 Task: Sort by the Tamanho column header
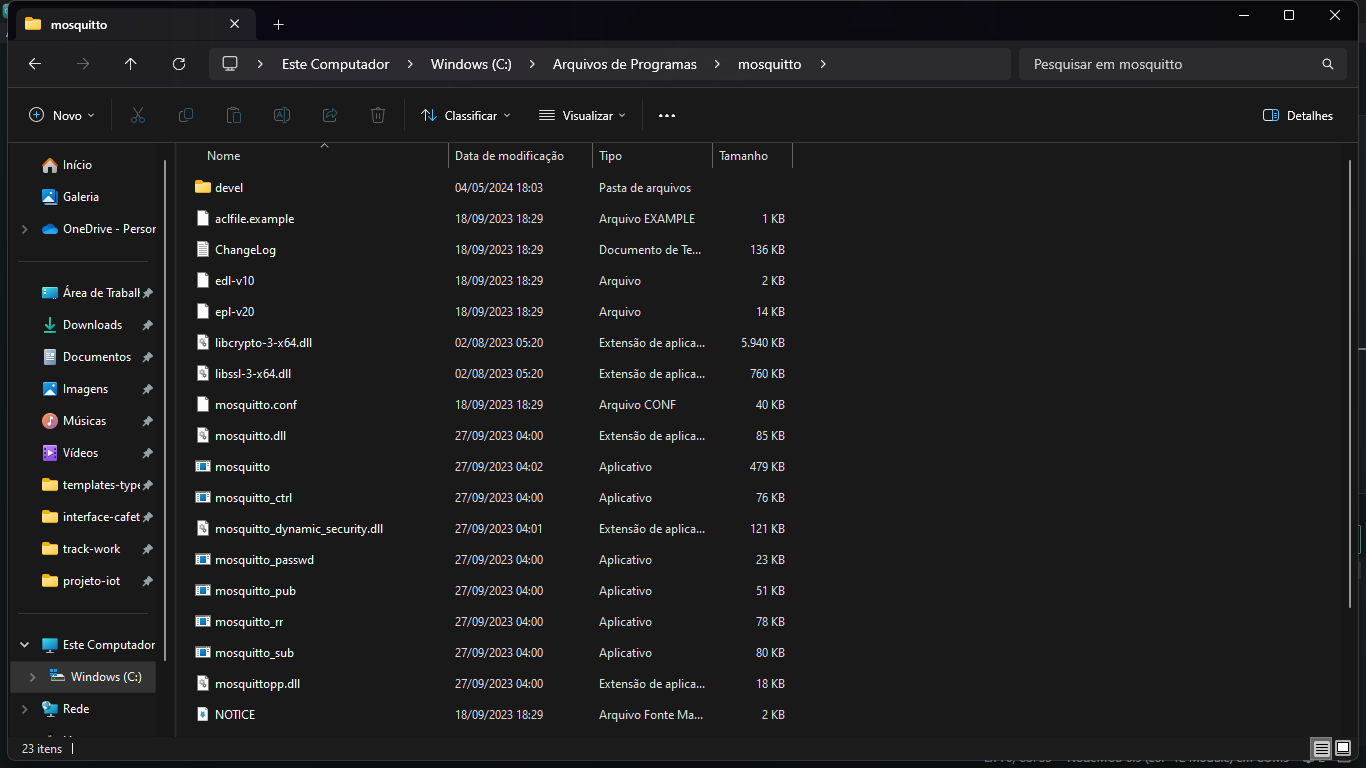[752, 156]
